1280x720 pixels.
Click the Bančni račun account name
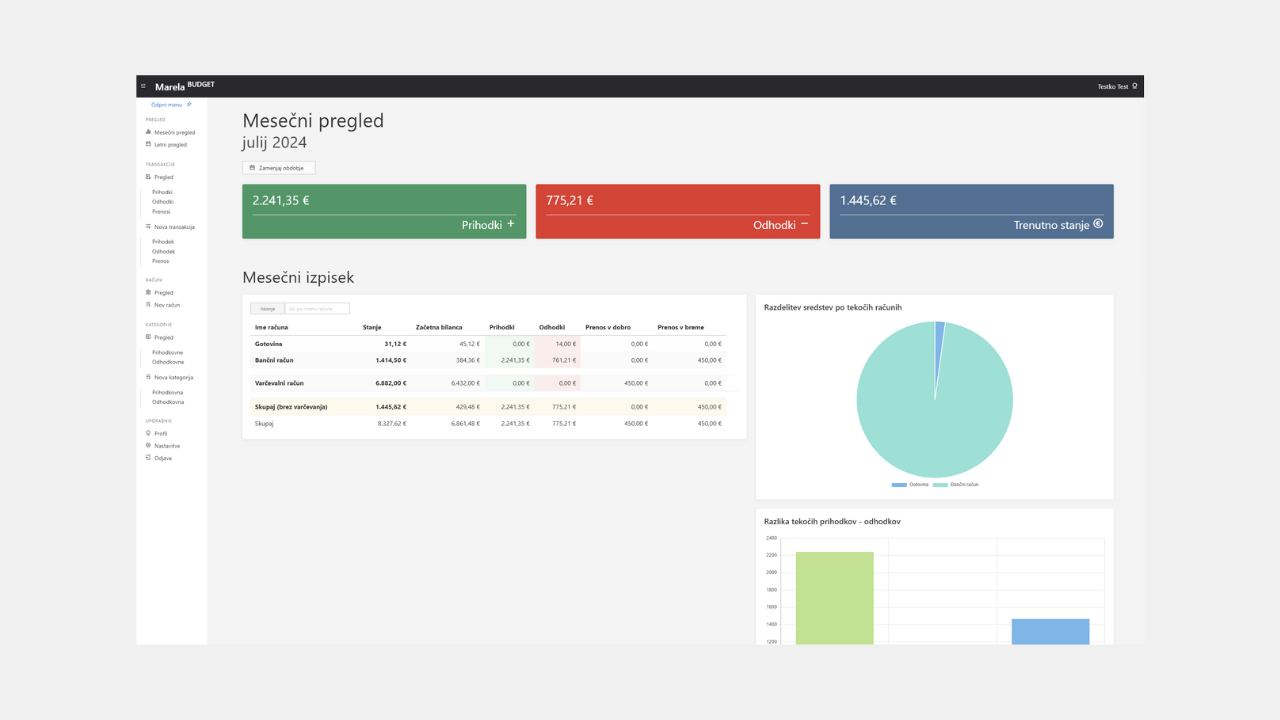coord(274,360)
